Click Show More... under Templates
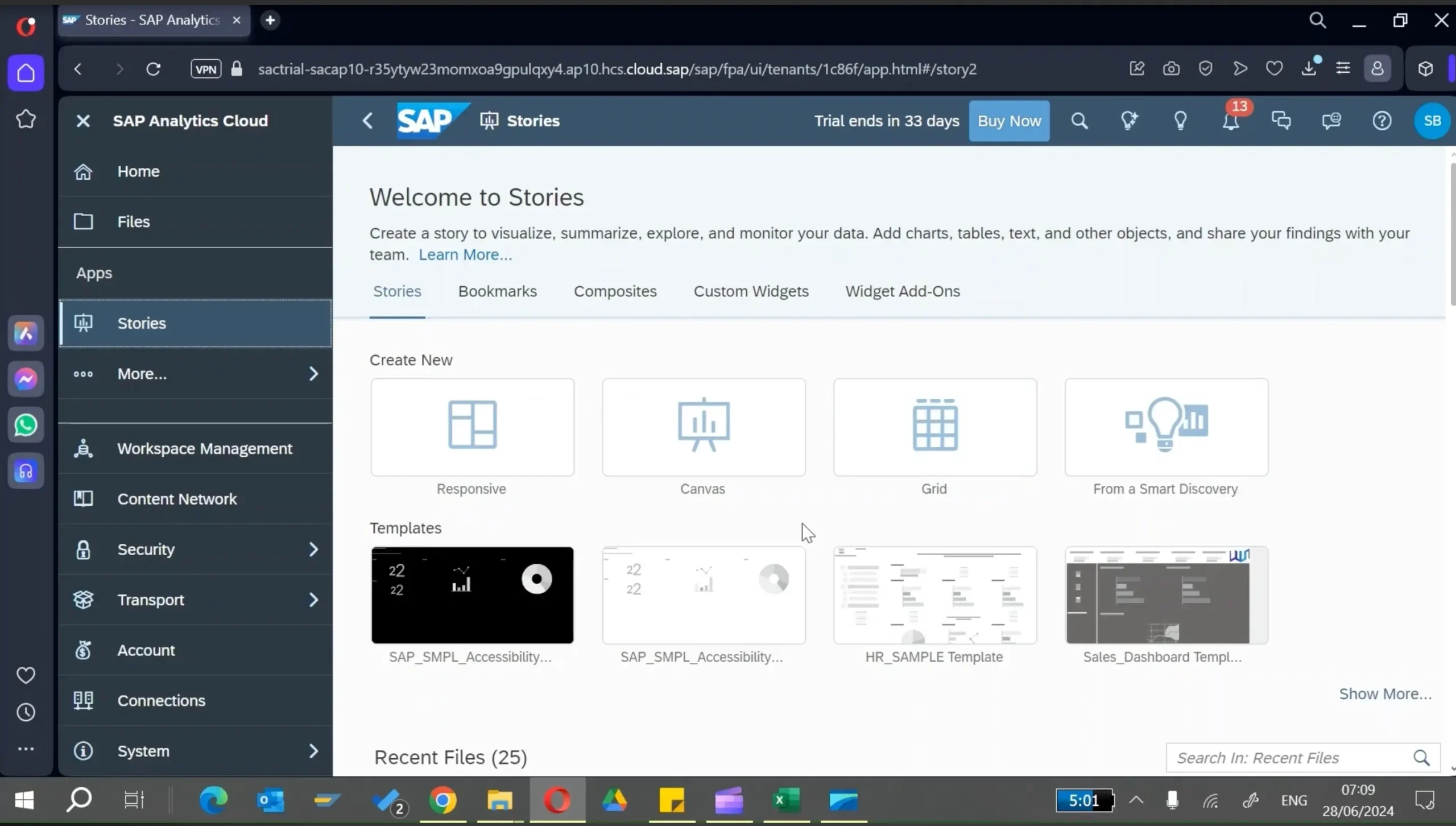This screenshot has height=826, width=1456. coord(1385,694)
